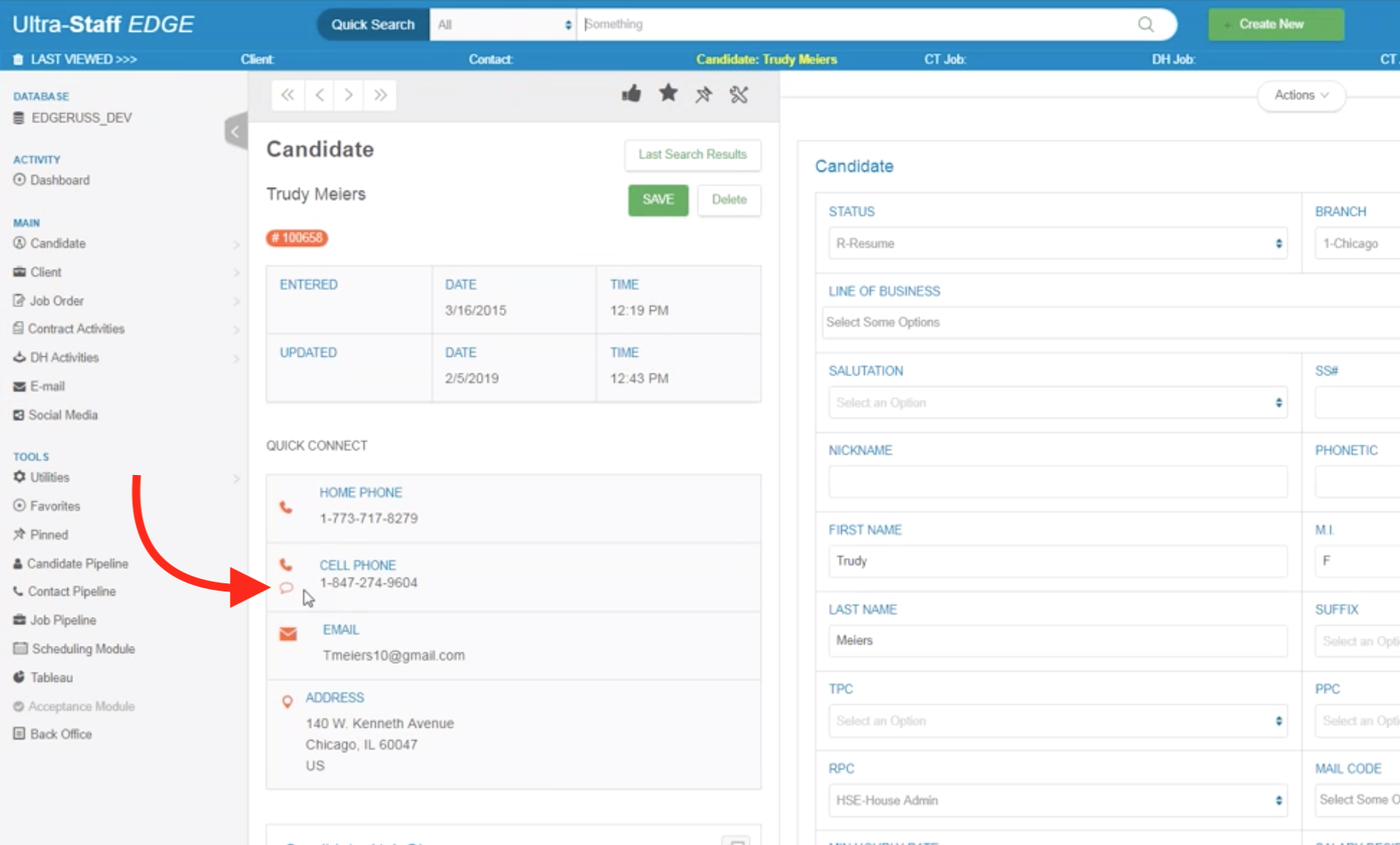Collapse the left sidebar panel
Screen dimensions: 1400x845
(236, 131)
